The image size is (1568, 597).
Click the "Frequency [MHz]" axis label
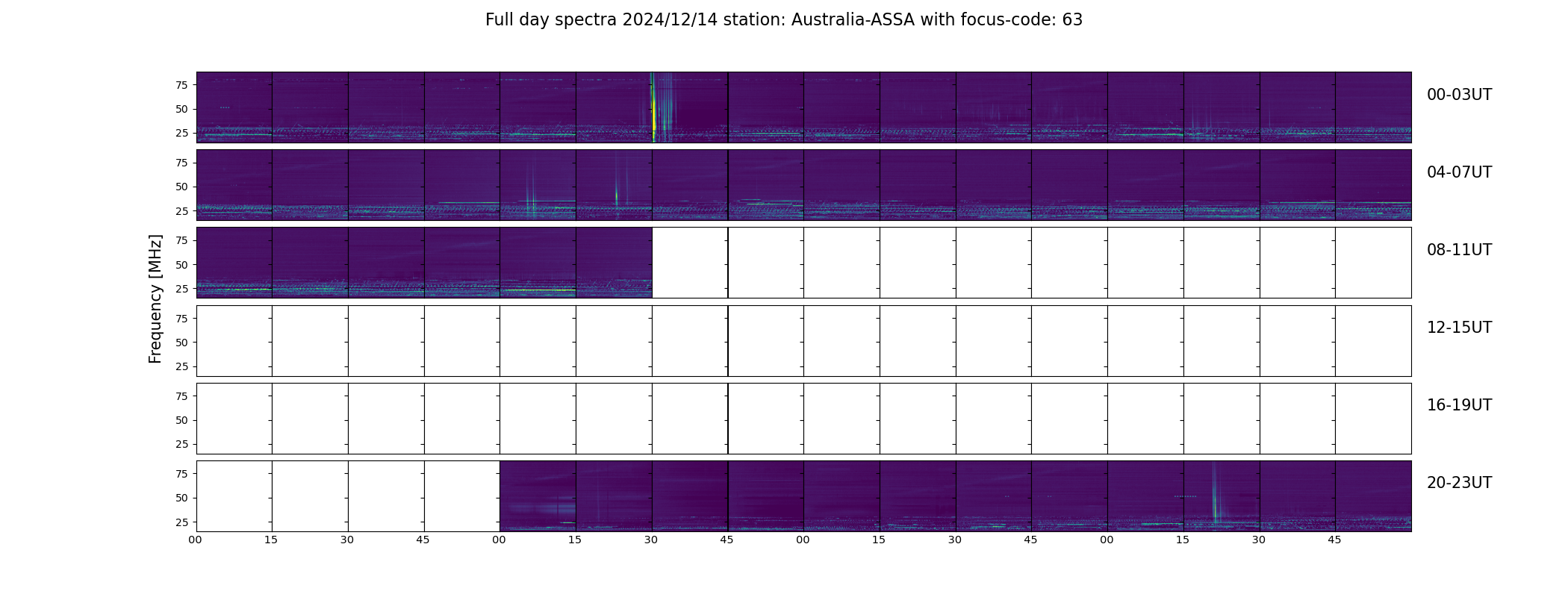tap(155, 299)
